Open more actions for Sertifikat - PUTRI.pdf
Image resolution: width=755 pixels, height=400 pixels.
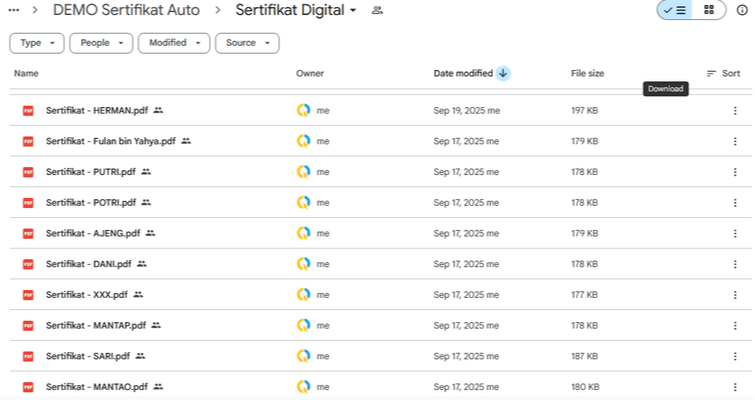(735, 172)
